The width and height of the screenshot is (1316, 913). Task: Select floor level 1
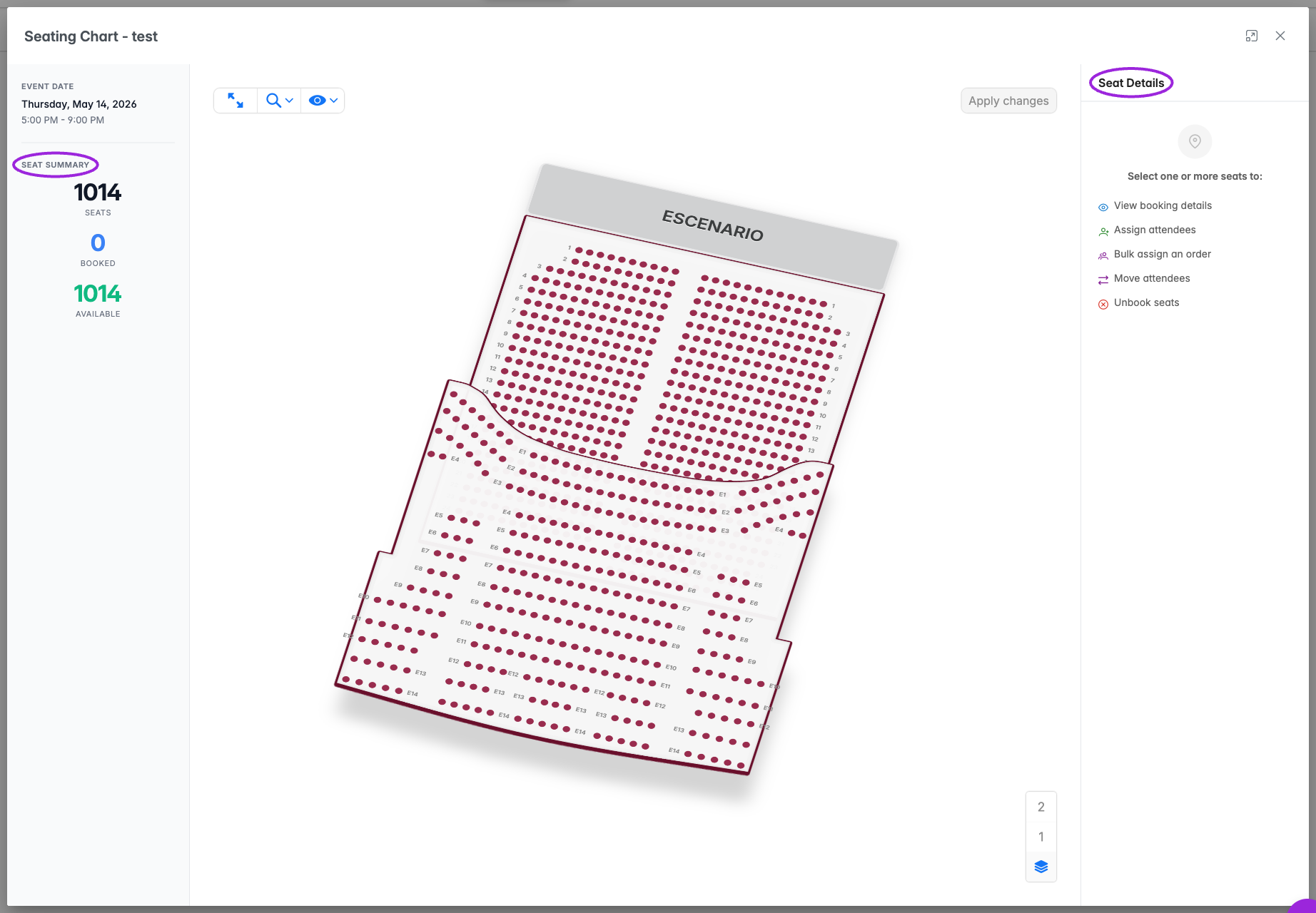(1041, 837)
